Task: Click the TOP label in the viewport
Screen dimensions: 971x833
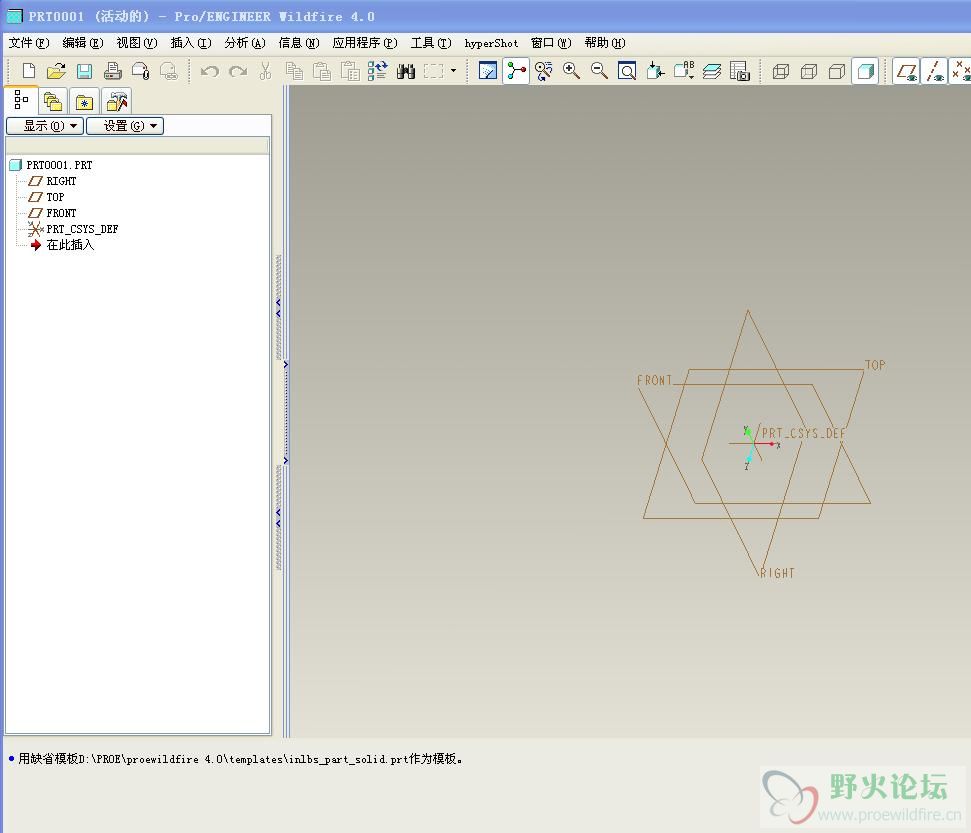Action: click(x=875, y=365)
